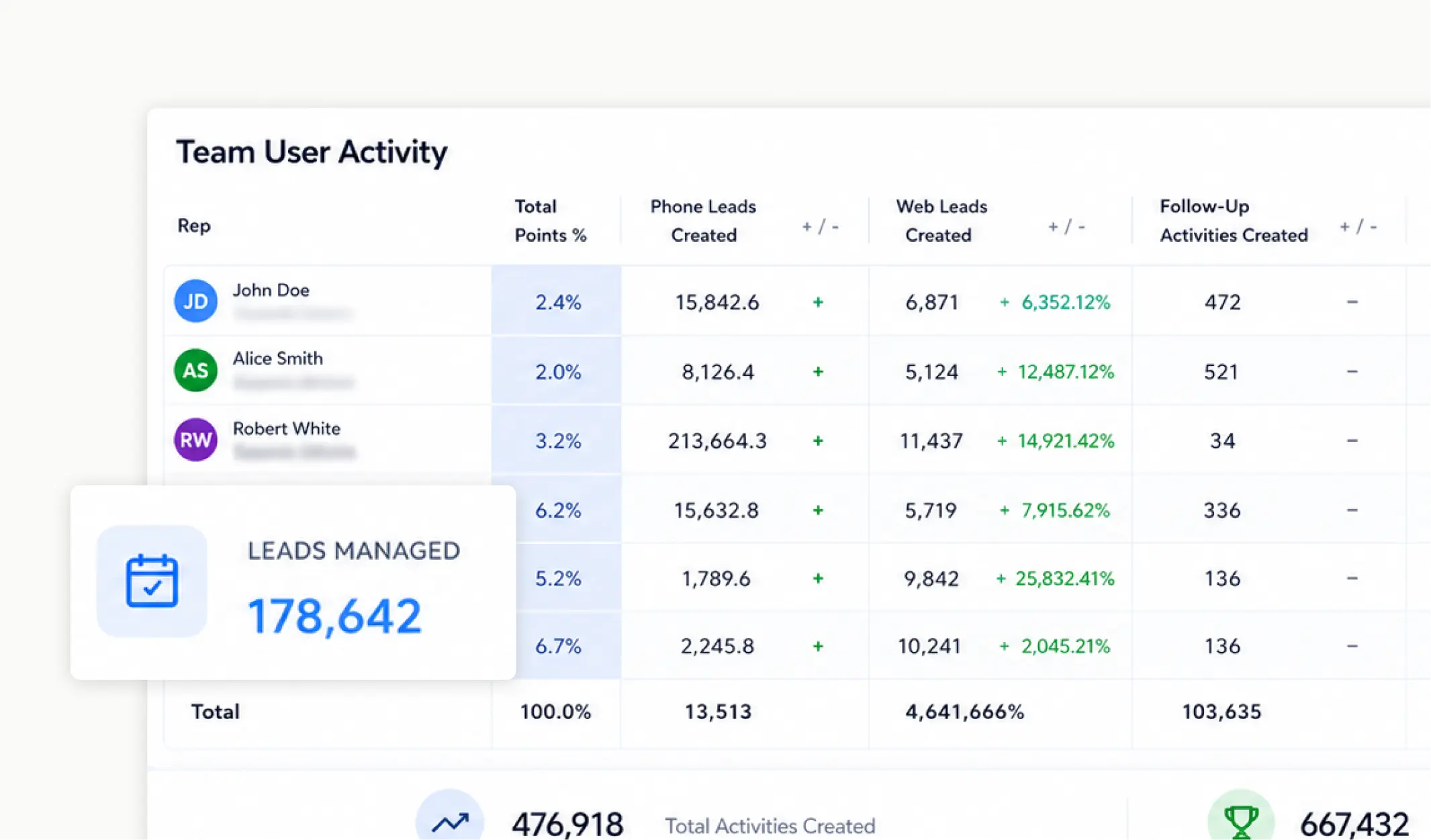The image size is (1431, 840).
Task: Click the 15,842.6 phone leads value
Action: (x=717, y=302)
